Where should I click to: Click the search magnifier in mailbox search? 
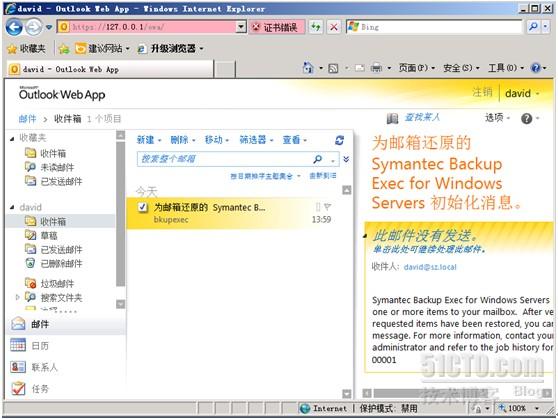317,159
